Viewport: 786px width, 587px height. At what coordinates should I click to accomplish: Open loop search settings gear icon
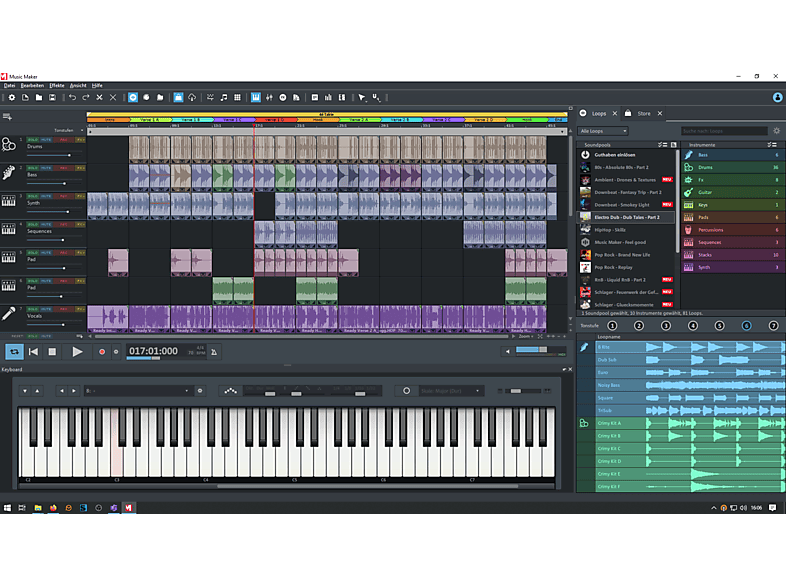coord(776,131)
